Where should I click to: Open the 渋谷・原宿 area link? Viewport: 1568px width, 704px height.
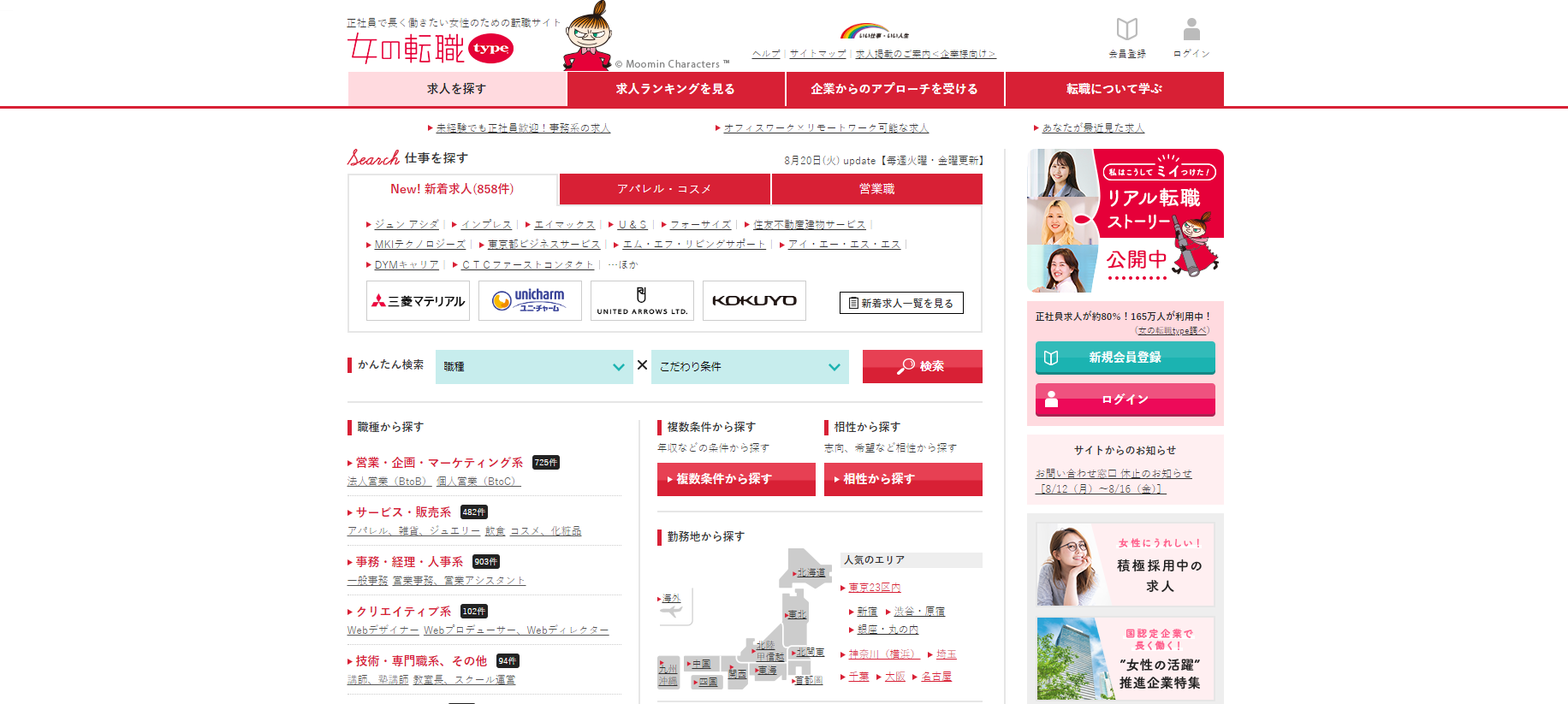point(919,612)
